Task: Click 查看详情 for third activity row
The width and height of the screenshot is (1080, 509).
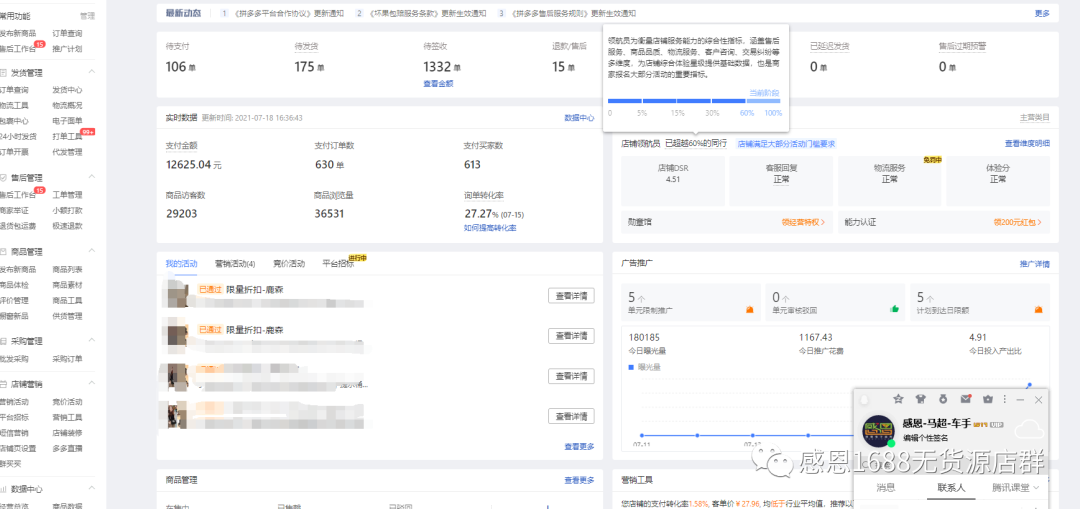Action: tap(571, 376)
